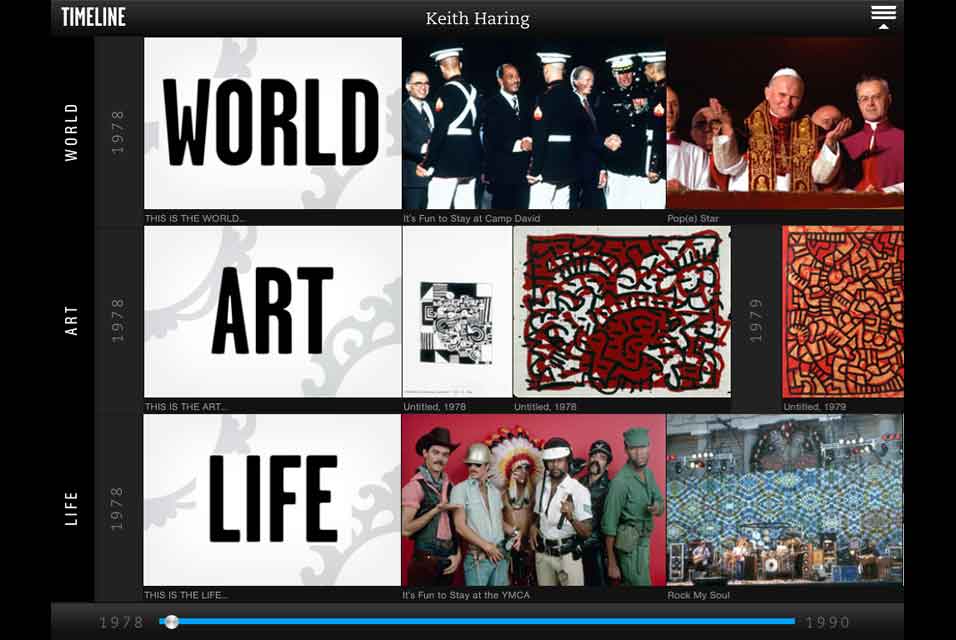Click caption 'Untitled, 1979'

(815, 407)
